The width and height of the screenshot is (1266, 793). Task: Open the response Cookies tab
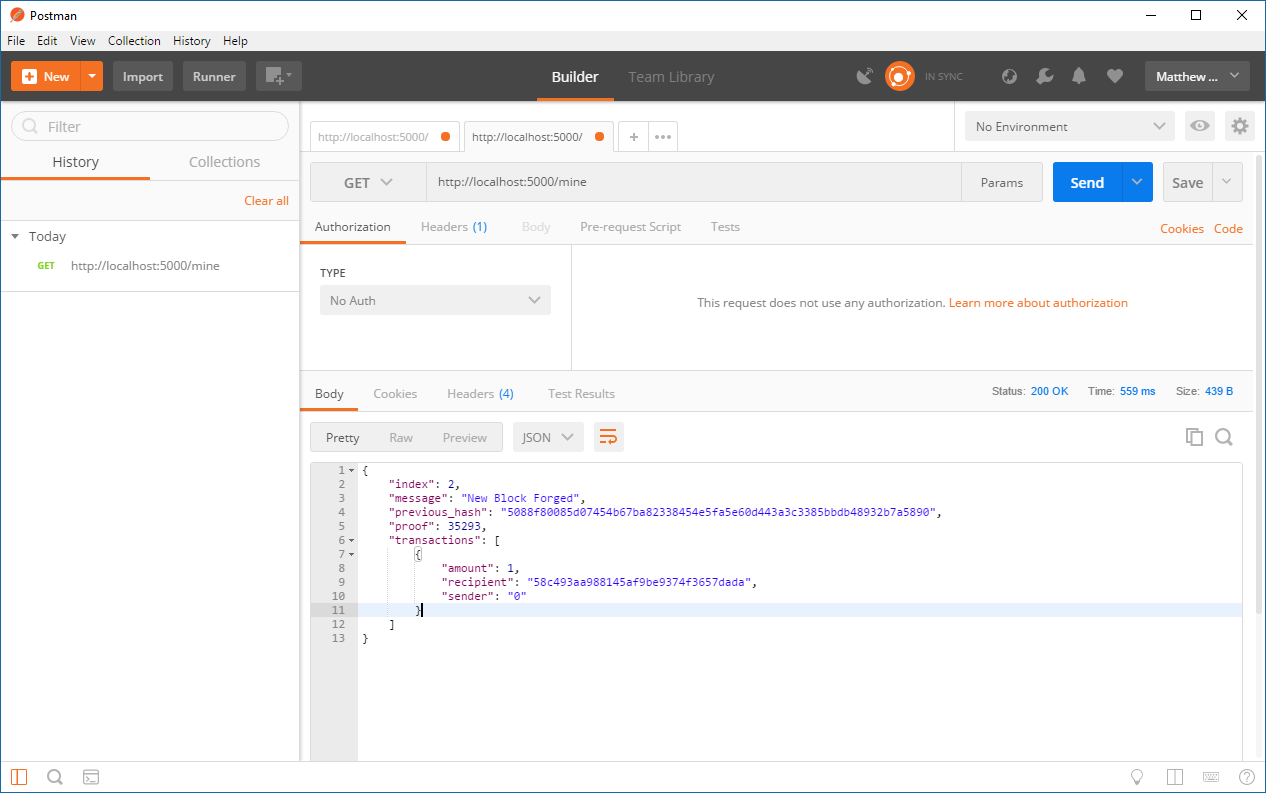pyautogui.click(x=395, y=394)
